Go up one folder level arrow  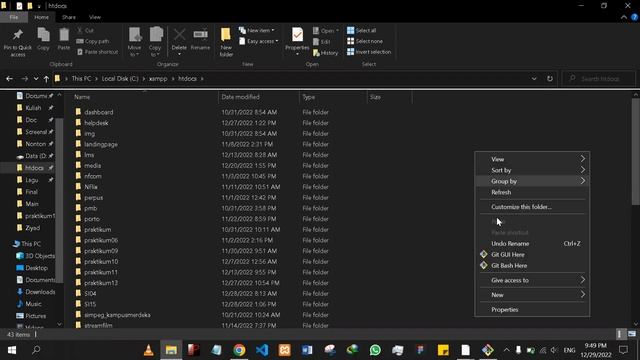46,78
